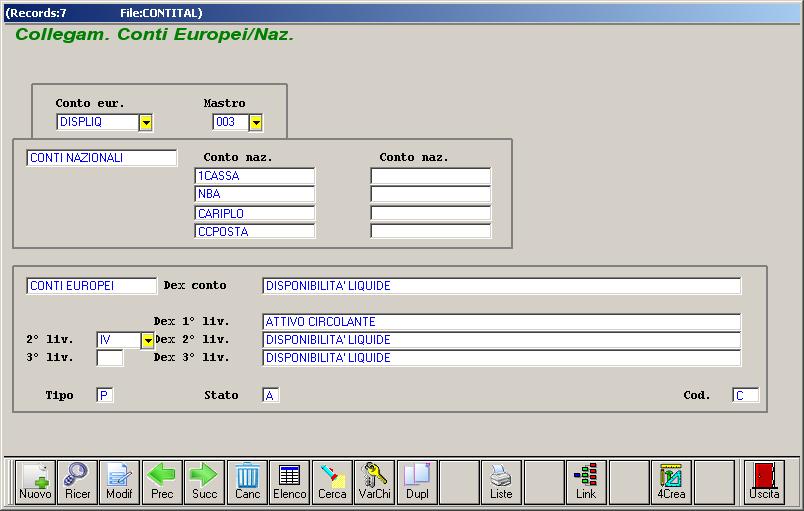Click the 1CASSA national account field

pos(255,176)
